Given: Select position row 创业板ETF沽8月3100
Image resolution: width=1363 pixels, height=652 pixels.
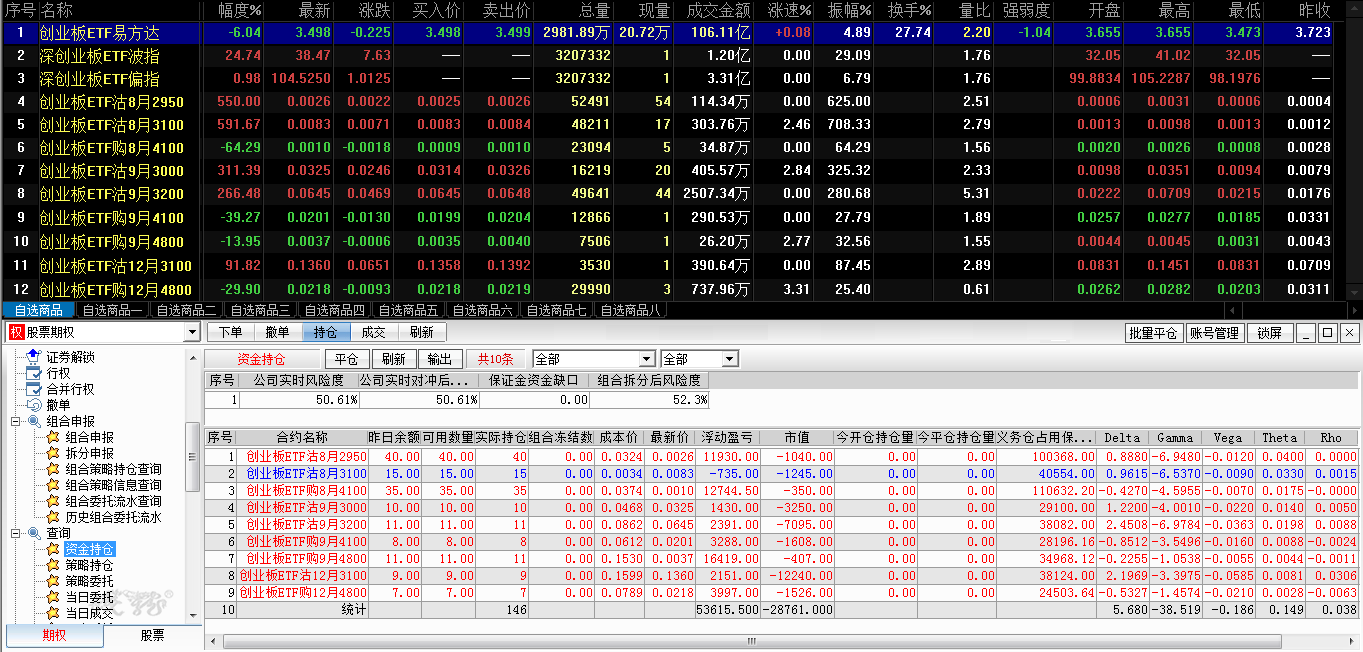Looking at the screenshot, I should pyautogui.click(x=781, y=473).
